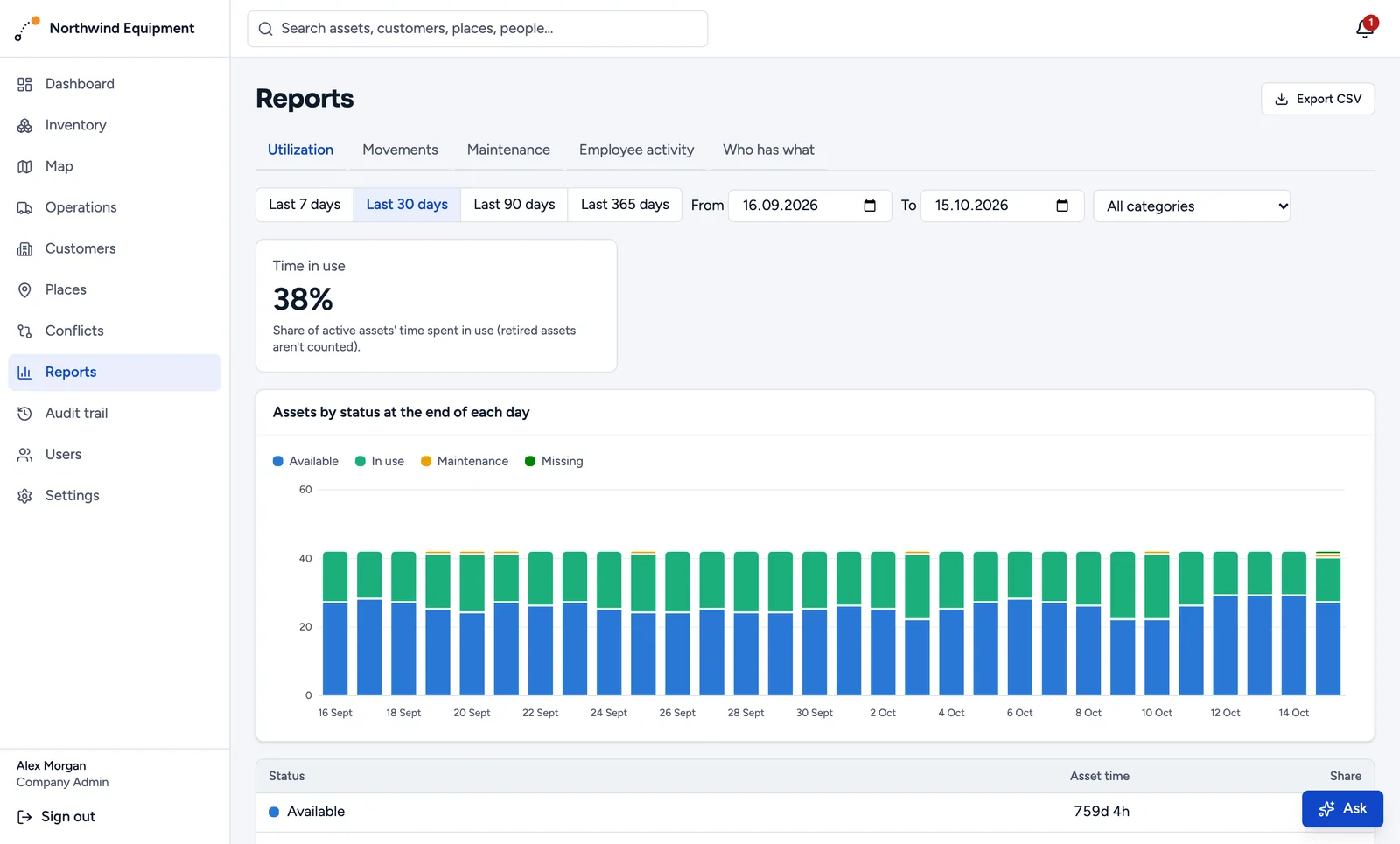Viewport: 1400px width, 844px height.
Task: Click the Export CSV button
Action: click(x=1318, y=99)
